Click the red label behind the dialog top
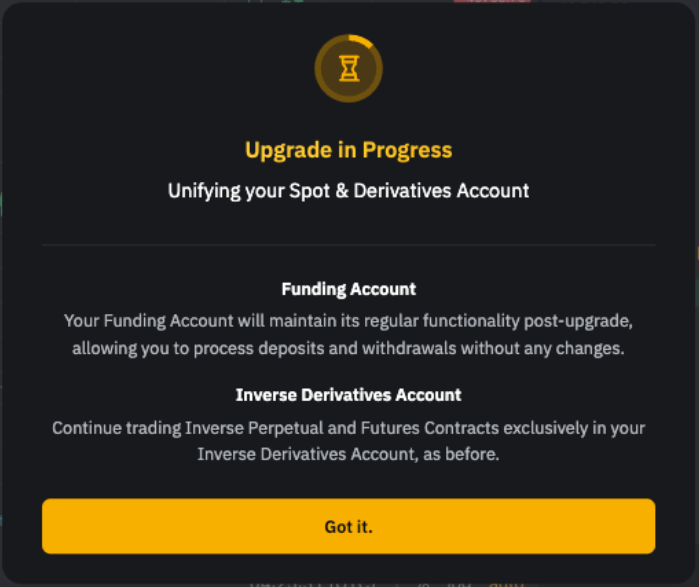699x587 pixels. coord(492,1)
